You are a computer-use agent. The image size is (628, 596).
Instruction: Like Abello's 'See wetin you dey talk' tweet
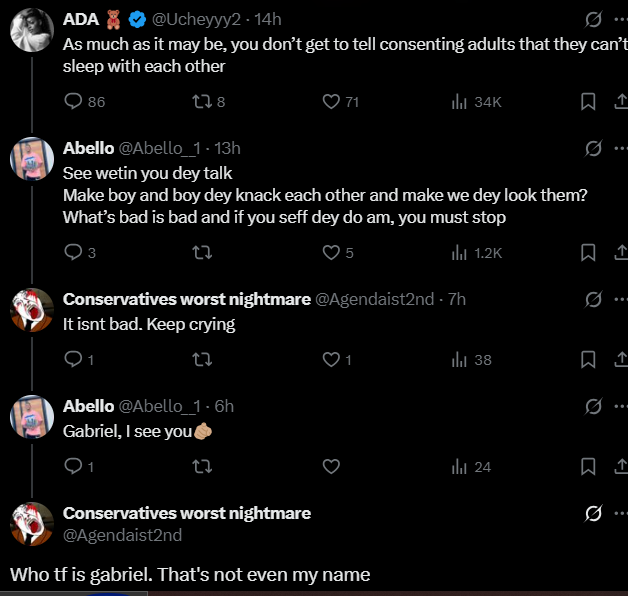332,253
